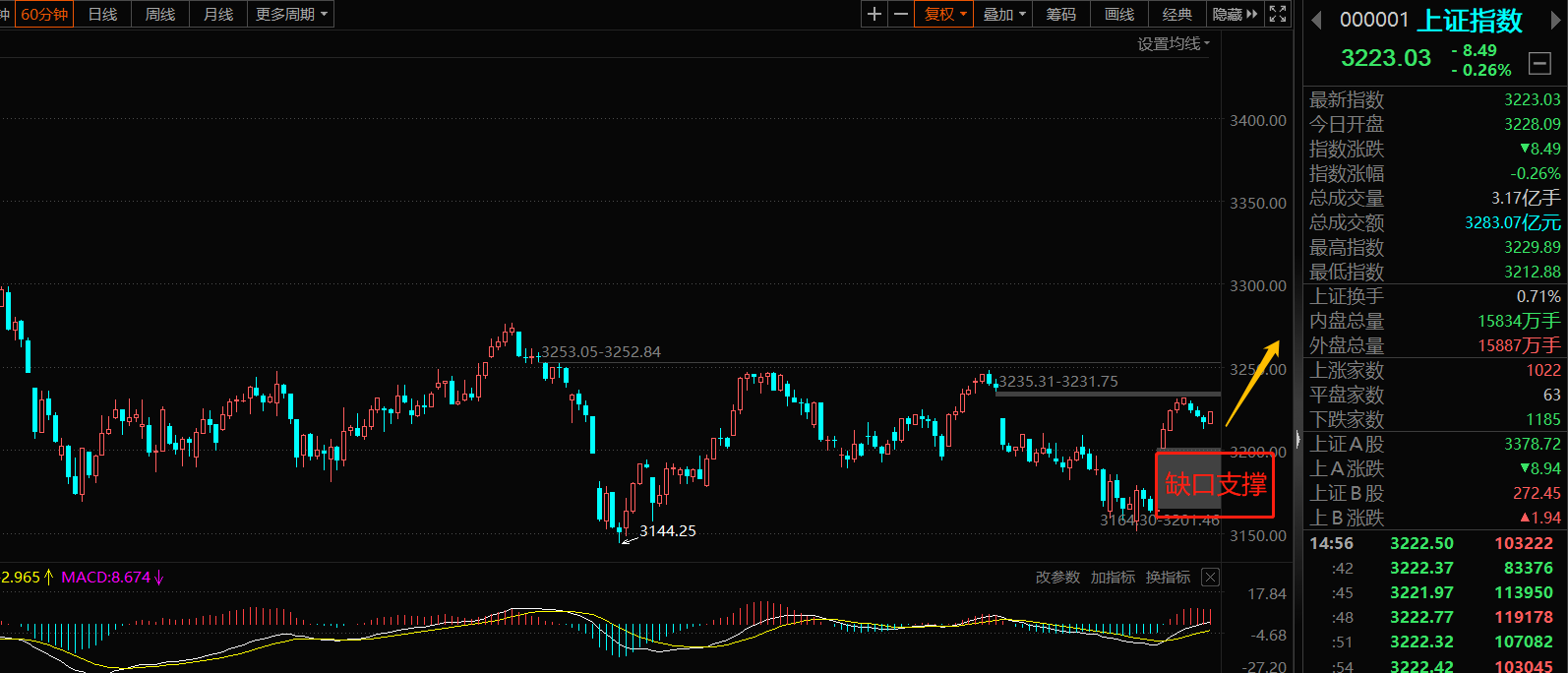Click gap label 3235.31-3231.75 on chart
Screen dimensions: 1568x673
tap(1058, 382)
